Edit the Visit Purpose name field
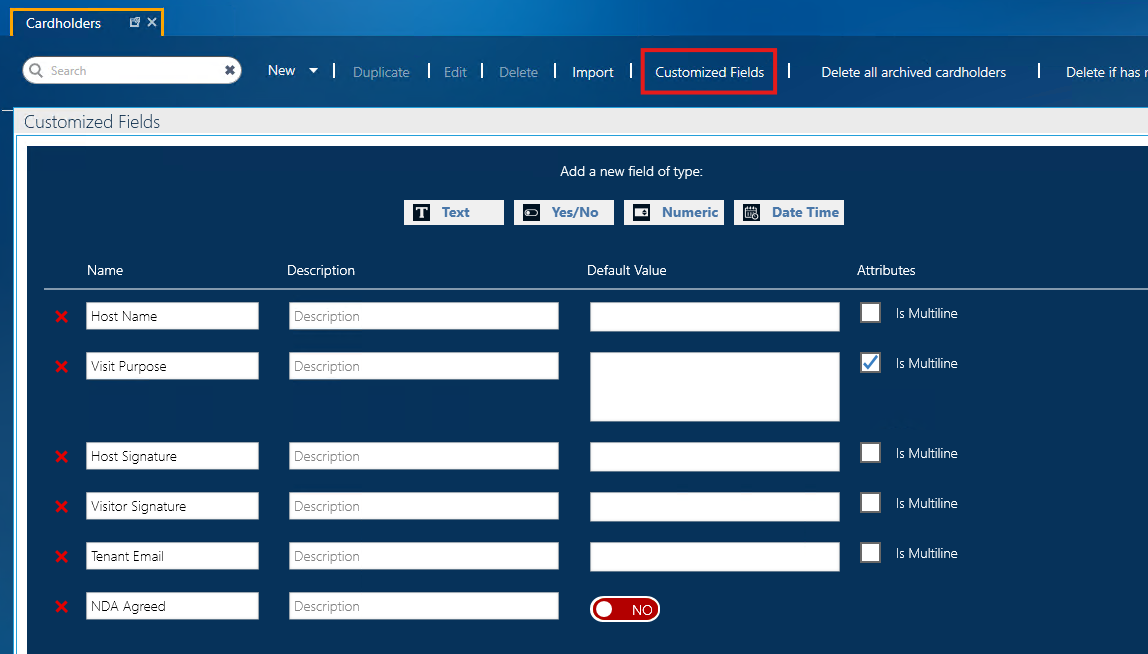 tap(172, 366)
